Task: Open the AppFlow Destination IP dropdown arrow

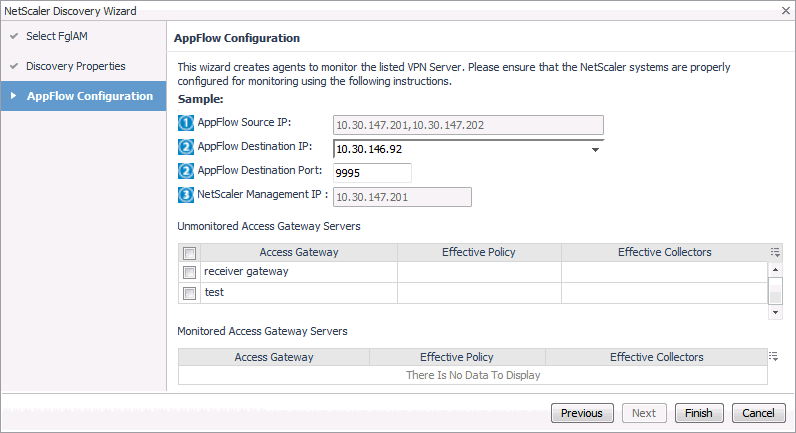Action: click(x=595, y=150)
